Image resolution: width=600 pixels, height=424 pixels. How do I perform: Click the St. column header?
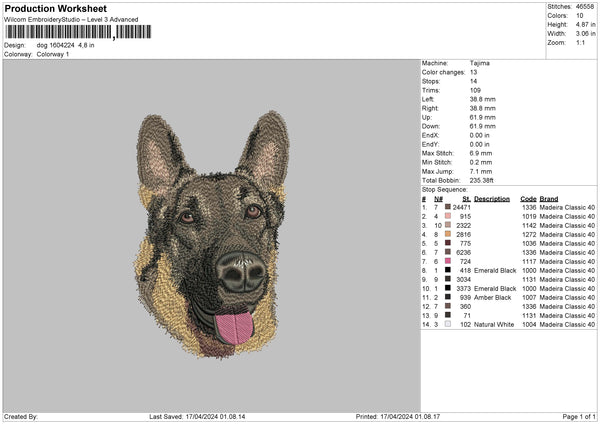(x=465, y=198)
